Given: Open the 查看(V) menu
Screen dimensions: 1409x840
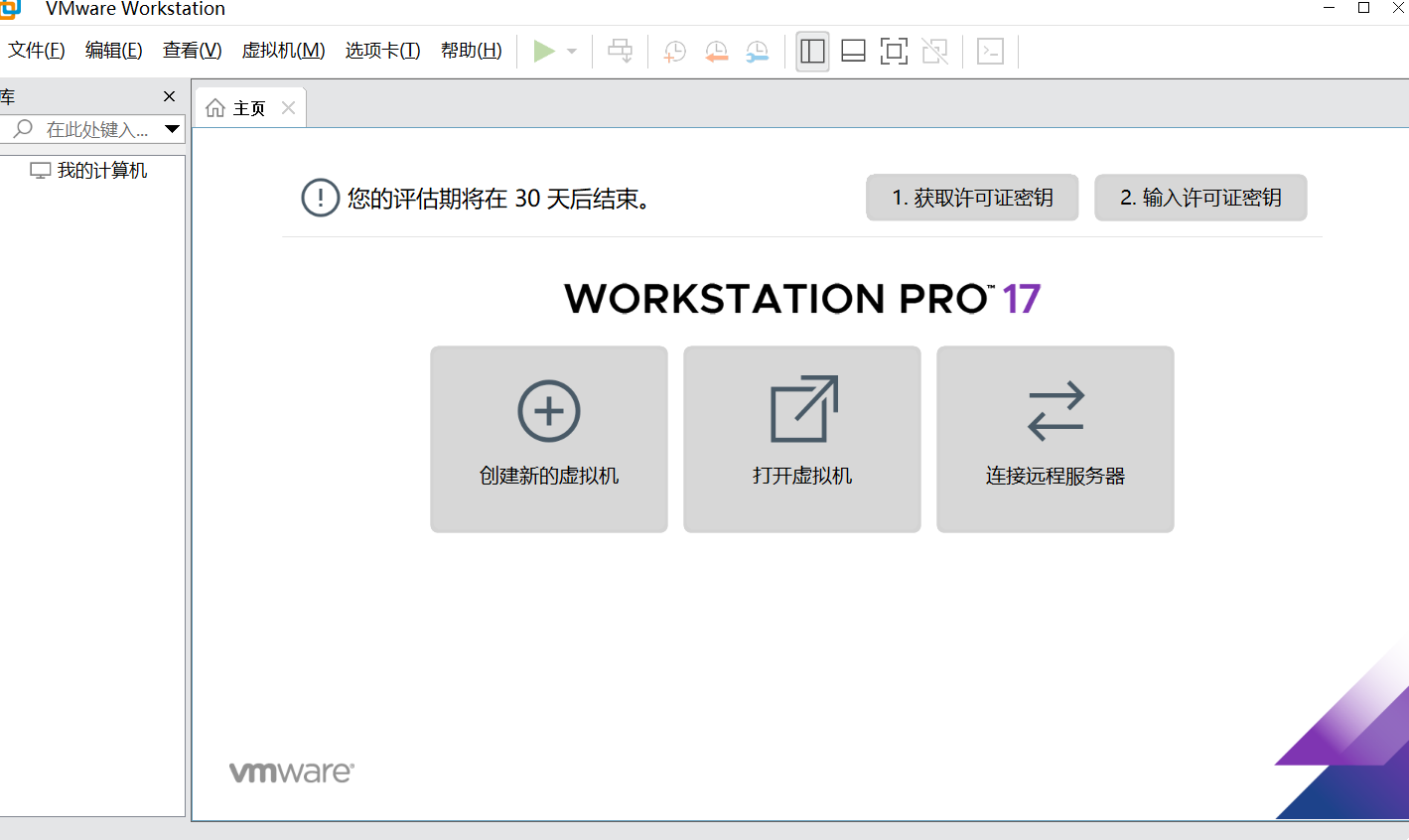Looking at the screenshot, I should (193, 51).
